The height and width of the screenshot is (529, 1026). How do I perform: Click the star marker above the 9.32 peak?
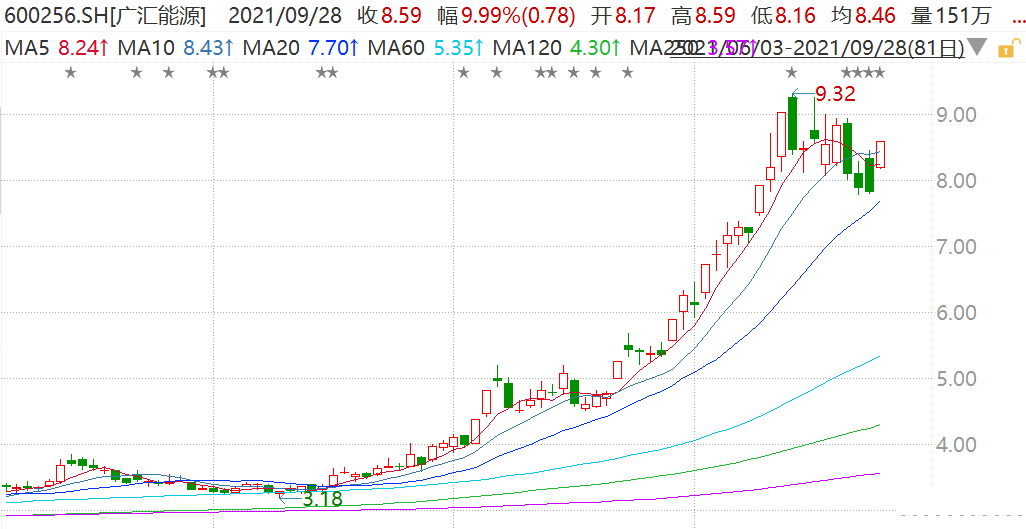click(x=792, y=72)
